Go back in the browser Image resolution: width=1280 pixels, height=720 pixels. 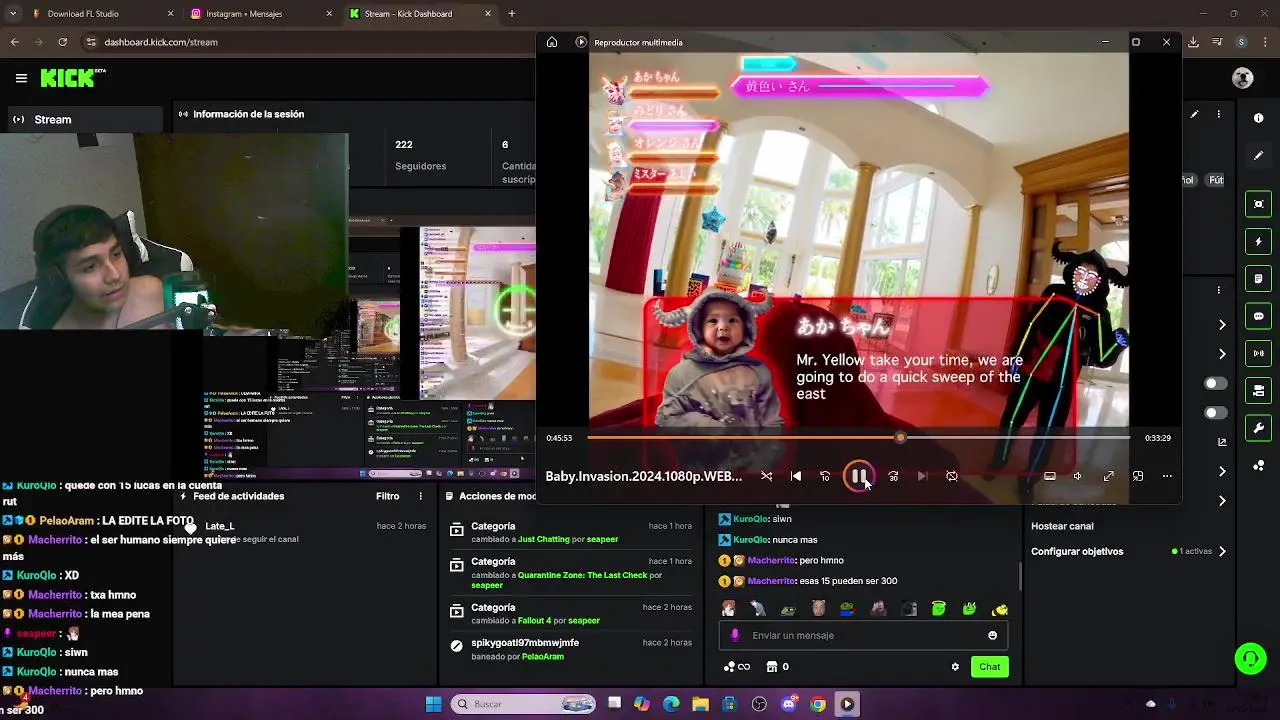point(14,42)
